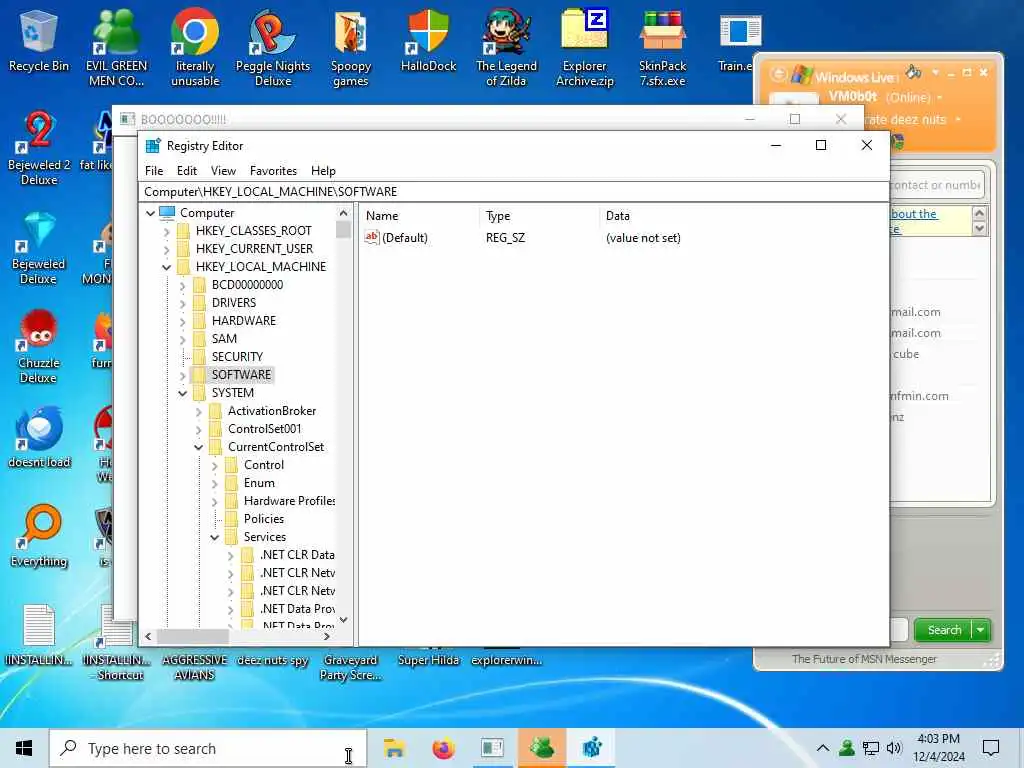Open the Help menu
The width and height of the screenshot is (1024, 768).
(x=323, y=171)
